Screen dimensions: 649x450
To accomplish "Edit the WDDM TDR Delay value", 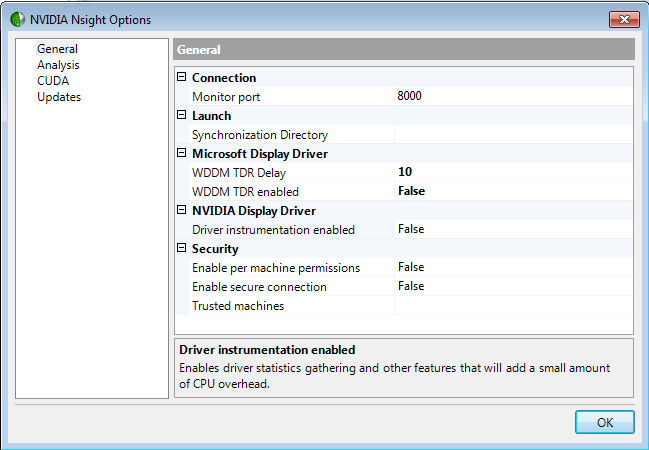I will point(512,173).
